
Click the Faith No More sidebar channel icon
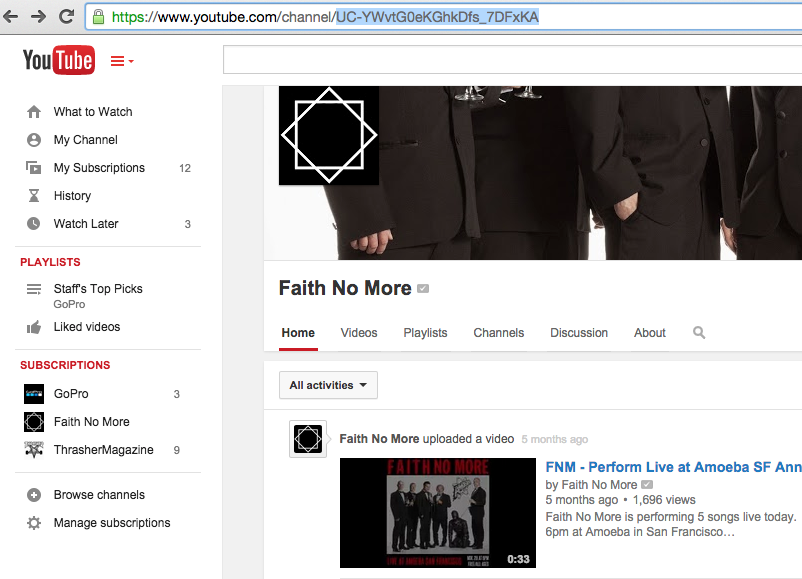[x=34, y=422]
